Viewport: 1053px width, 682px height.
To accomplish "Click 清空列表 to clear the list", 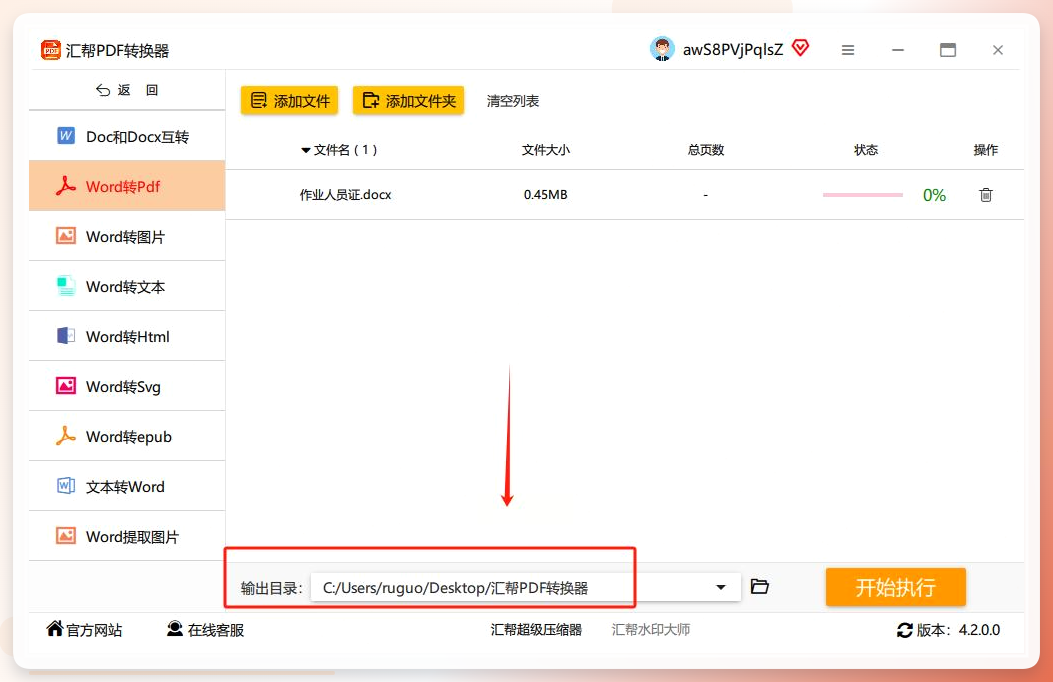I will pyautogui.click(x=513, y=101).
